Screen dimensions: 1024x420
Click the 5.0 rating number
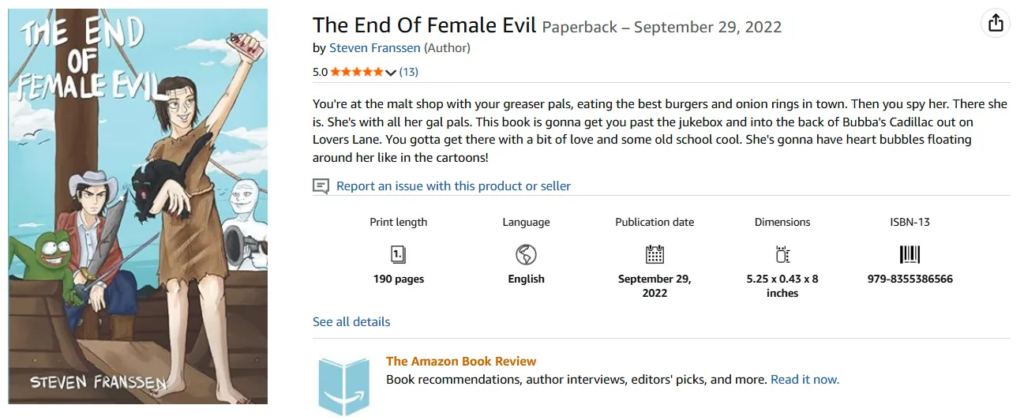coord(320,72)
